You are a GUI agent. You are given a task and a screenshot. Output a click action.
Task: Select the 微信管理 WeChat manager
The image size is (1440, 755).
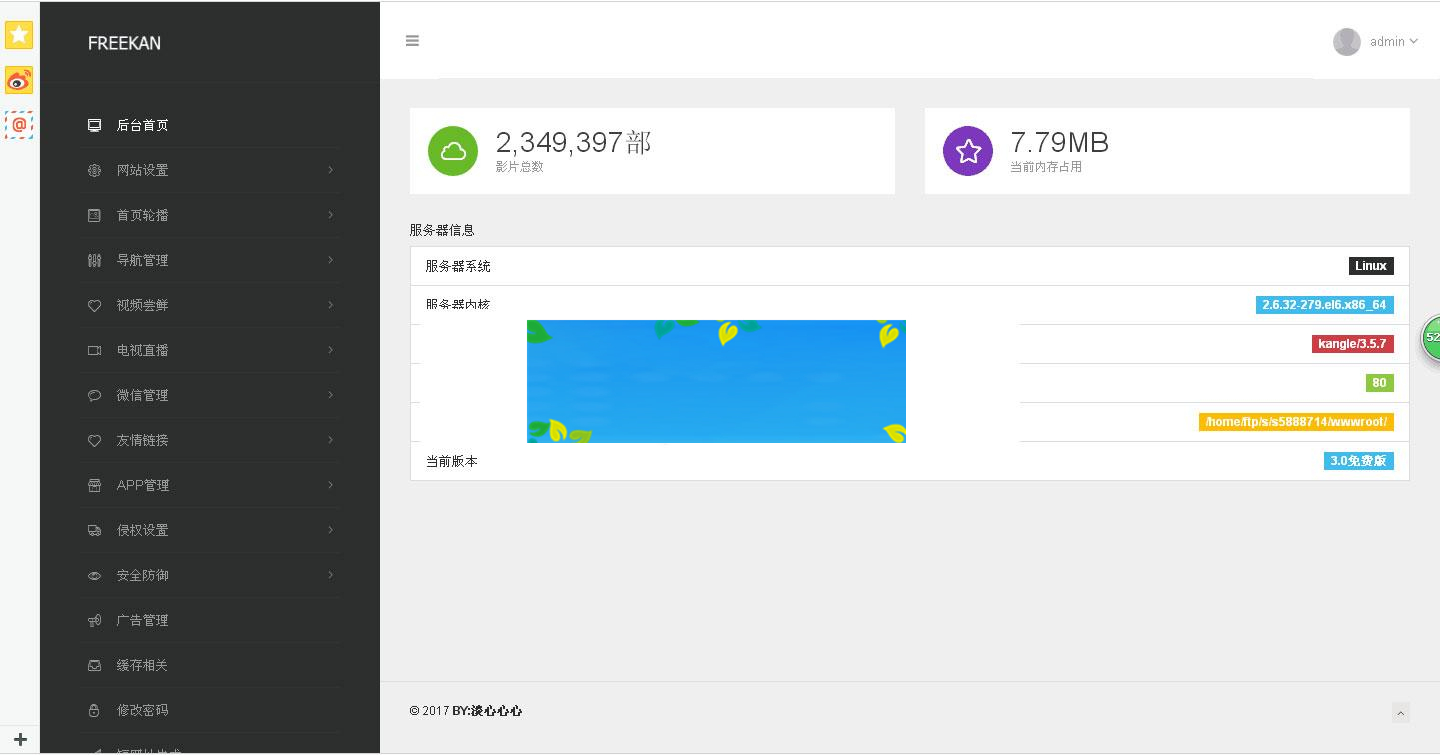coord(141,395)
